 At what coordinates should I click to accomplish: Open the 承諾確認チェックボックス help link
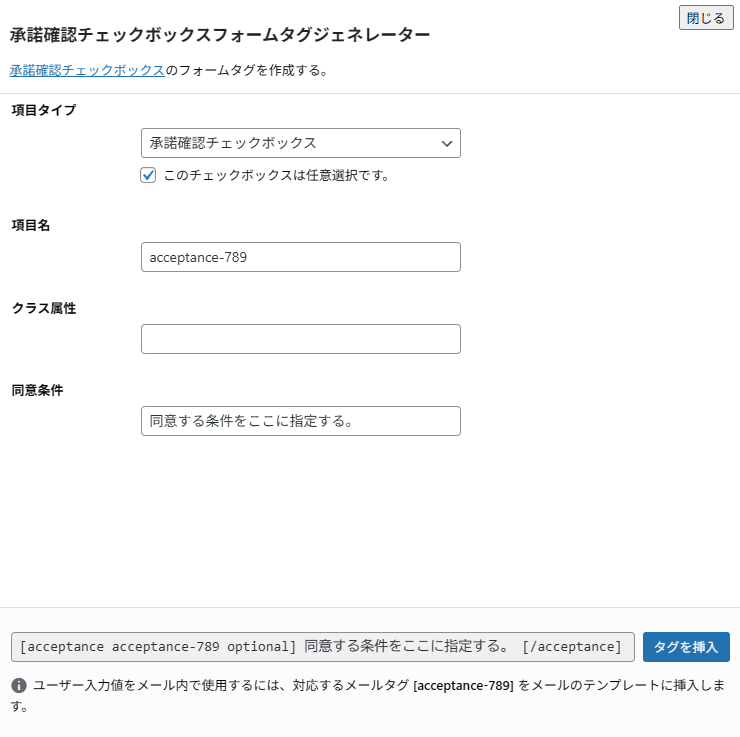tap(87, 71)
